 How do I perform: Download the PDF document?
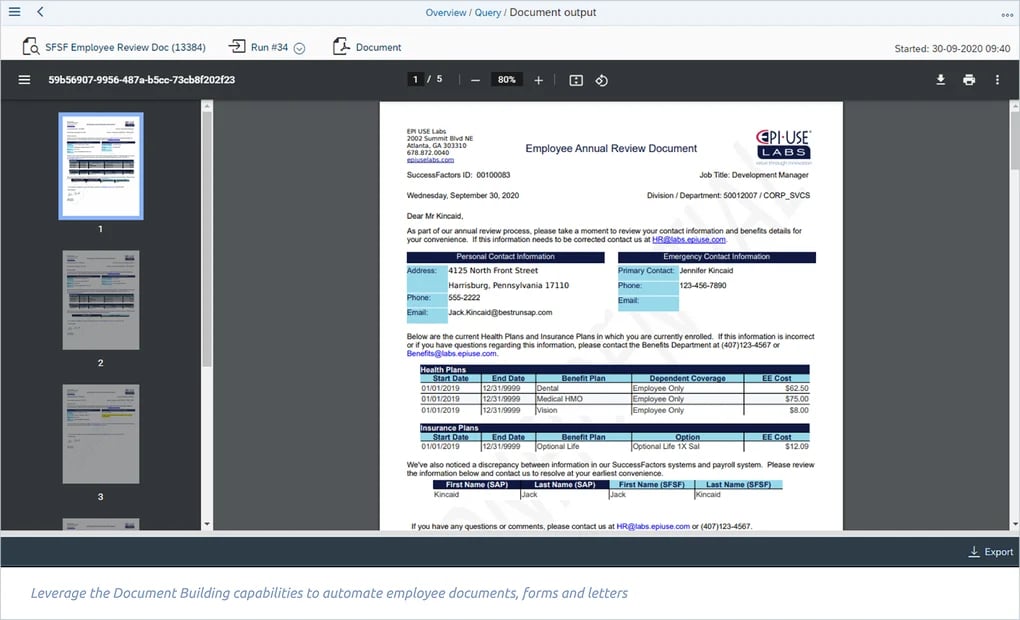(x=941, y=80)
